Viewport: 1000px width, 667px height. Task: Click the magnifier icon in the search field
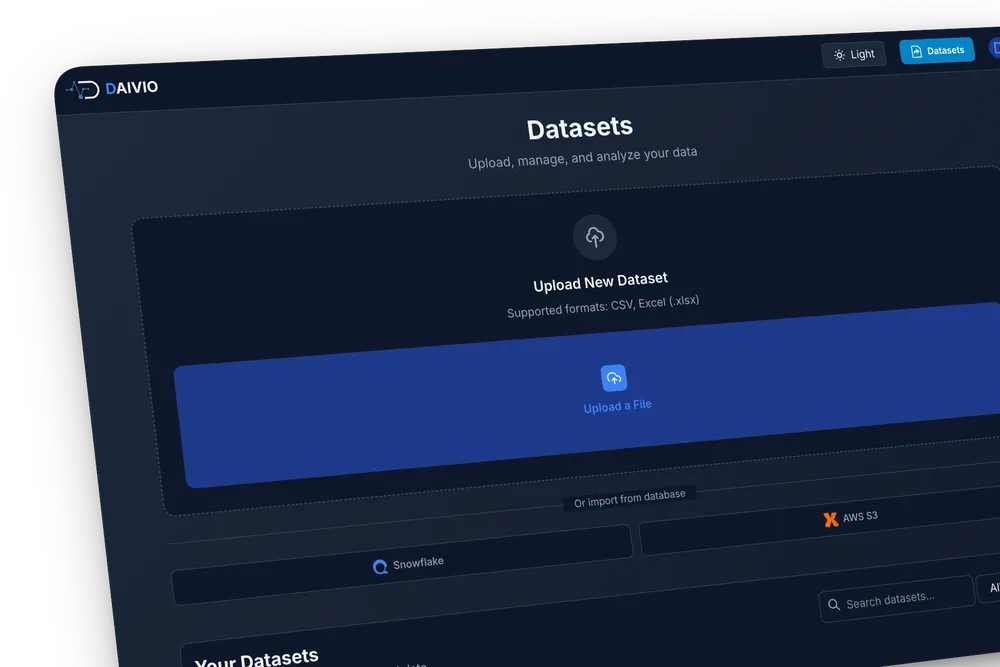pos(836,606)
